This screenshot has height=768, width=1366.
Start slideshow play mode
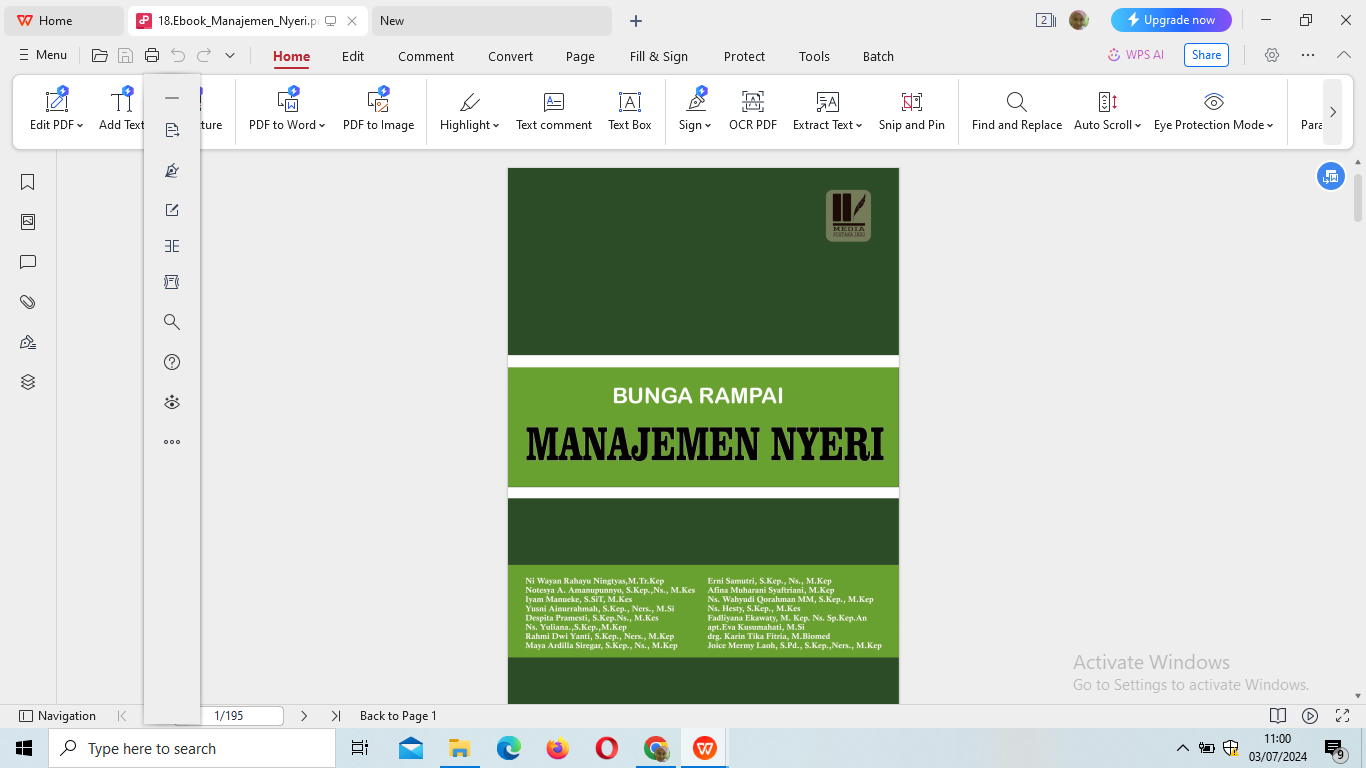pyautogui.click(x=1310, y=716)
